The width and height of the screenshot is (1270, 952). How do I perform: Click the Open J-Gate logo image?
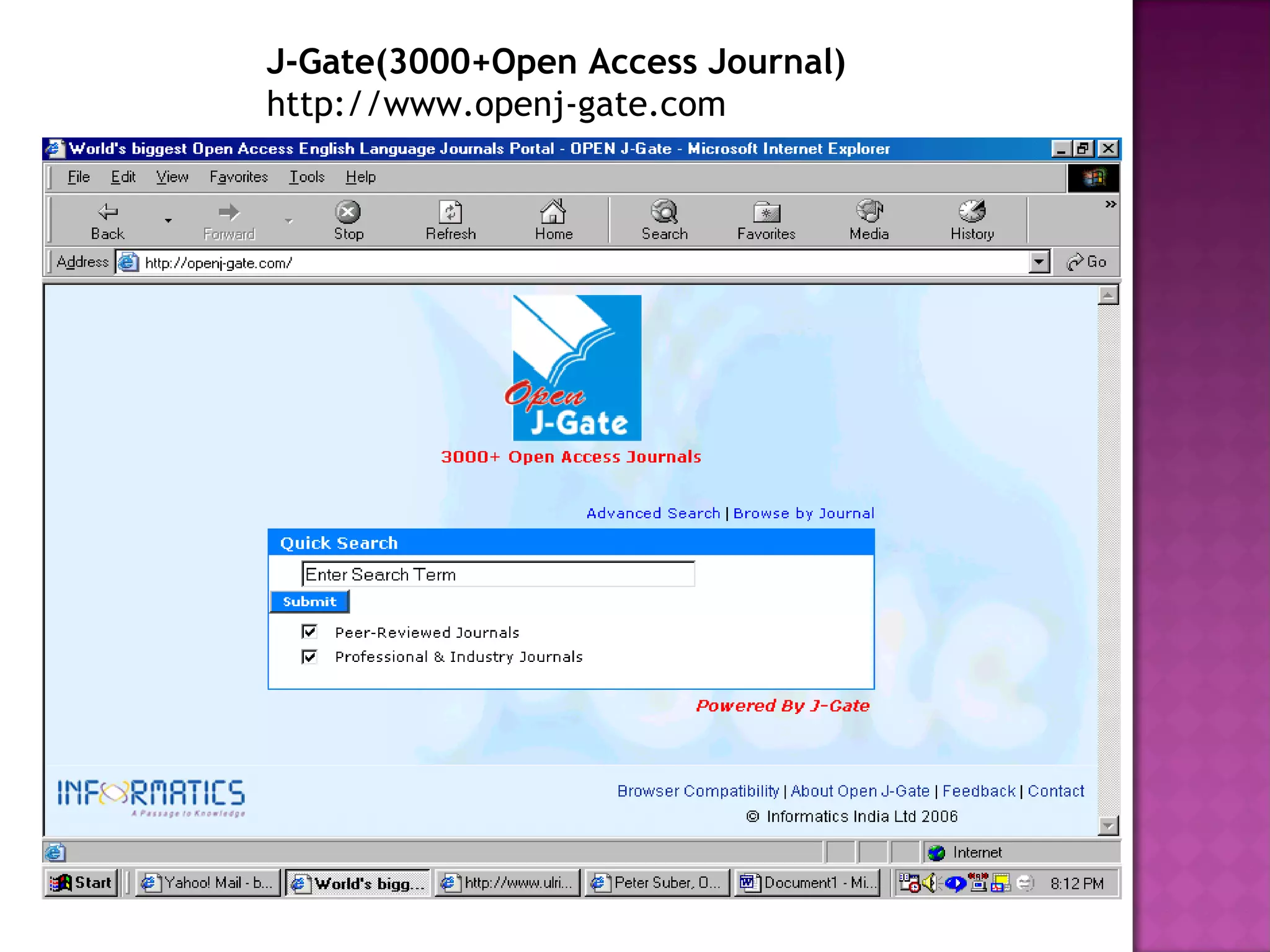click(572, 368)
